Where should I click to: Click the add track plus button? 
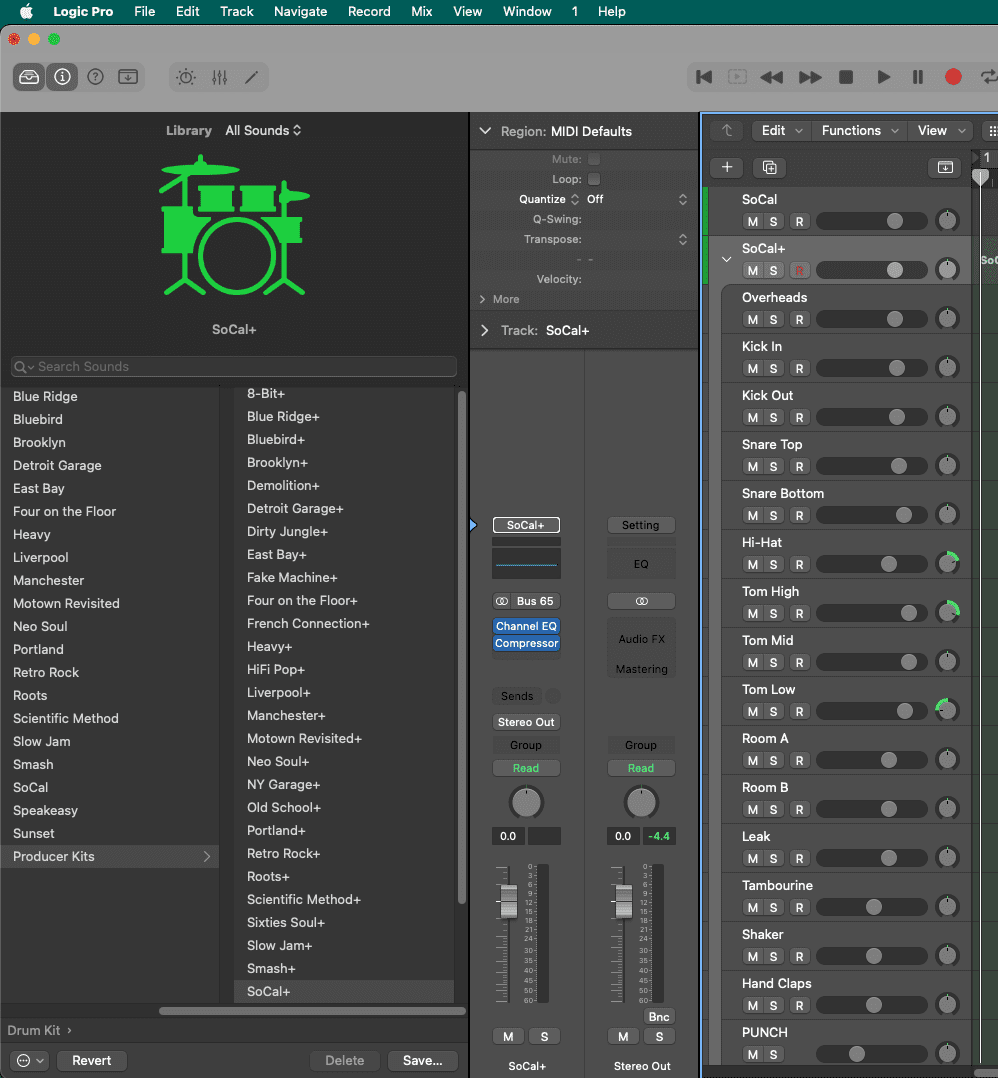tap(727, 168)
